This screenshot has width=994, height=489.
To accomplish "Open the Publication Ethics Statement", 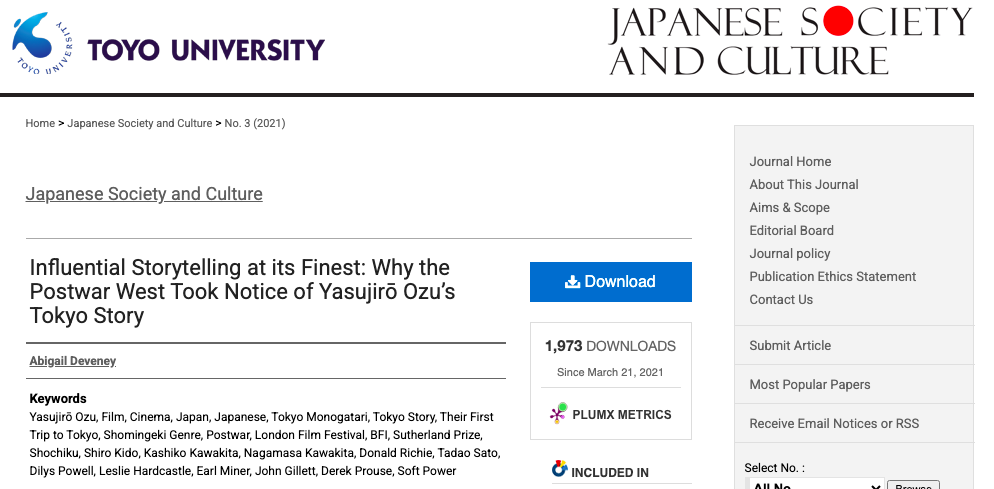I will pos(832,276).
